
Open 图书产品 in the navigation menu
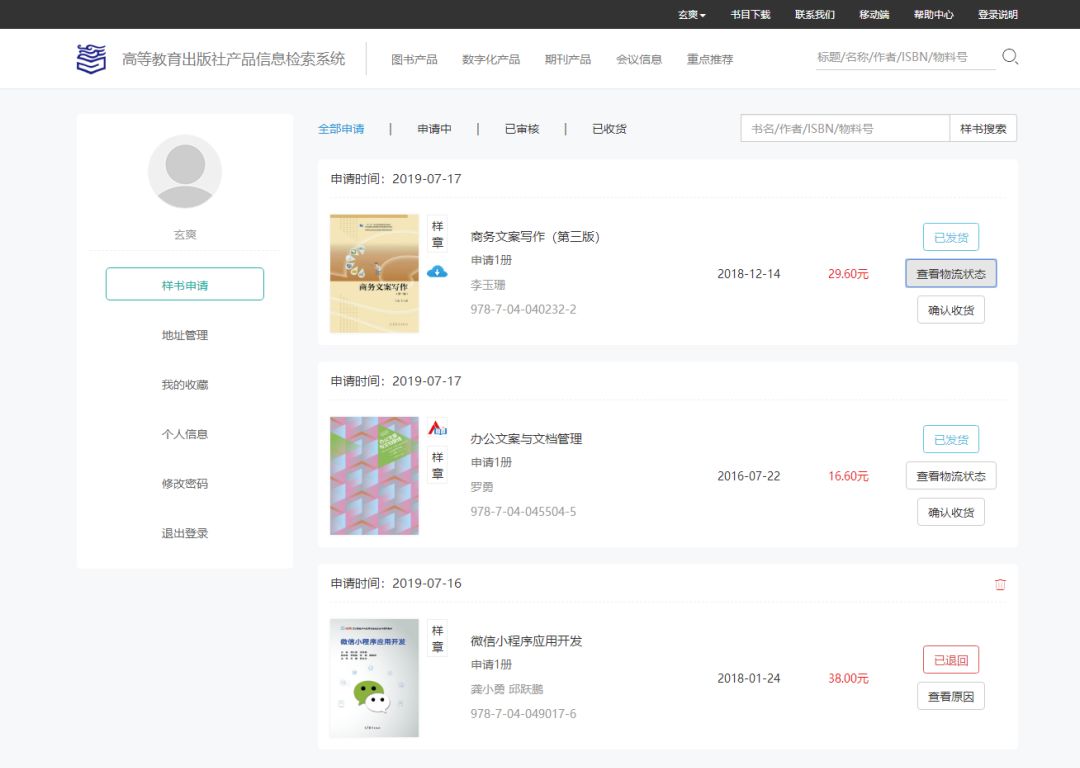point(414,59)
